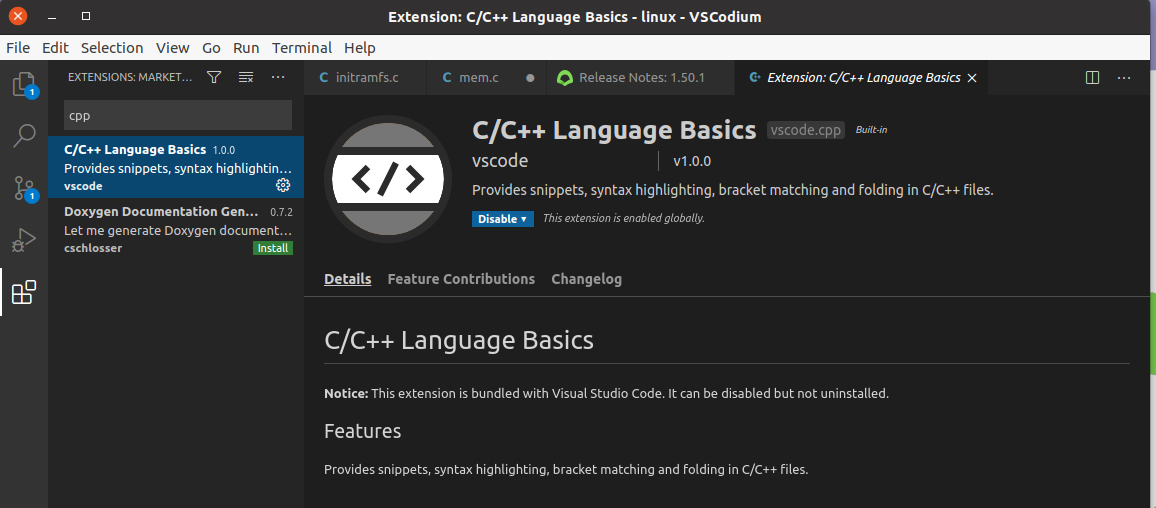This screenshot has height=508, width=1156.
Task: Click the vscode.cpp extension identifier badge
Action: [x=806, y=130]
